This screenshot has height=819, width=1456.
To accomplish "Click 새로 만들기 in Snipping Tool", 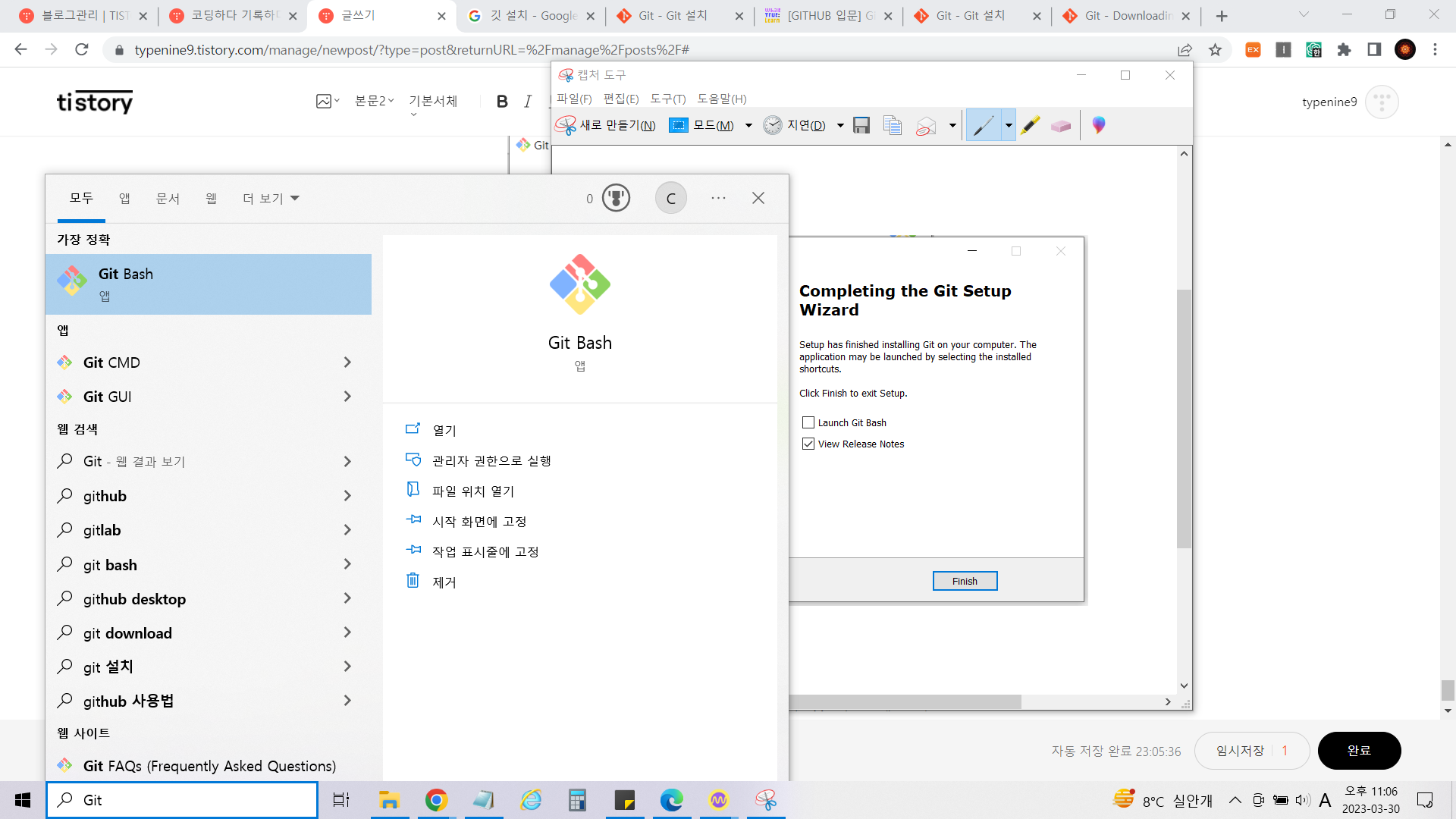I will coord(605,125).
